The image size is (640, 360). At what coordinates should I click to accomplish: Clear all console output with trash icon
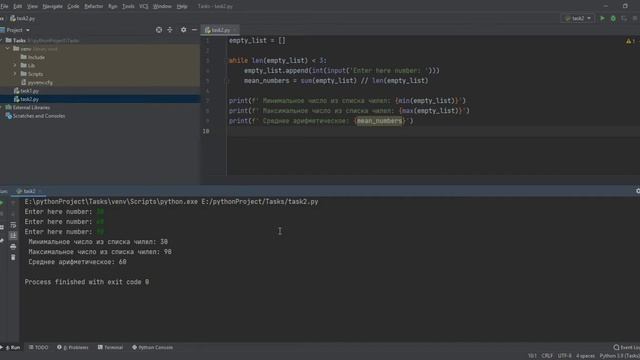click(x=13, y=257)
